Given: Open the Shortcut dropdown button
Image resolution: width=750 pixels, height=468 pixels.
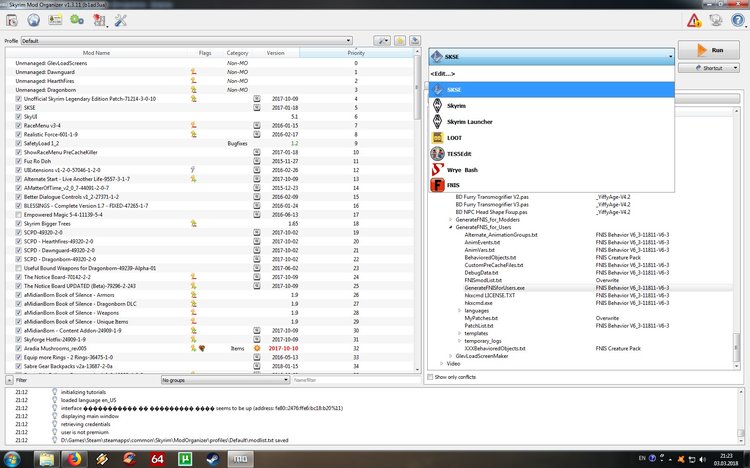Looking at the screenshot, I should pos(709,68).
